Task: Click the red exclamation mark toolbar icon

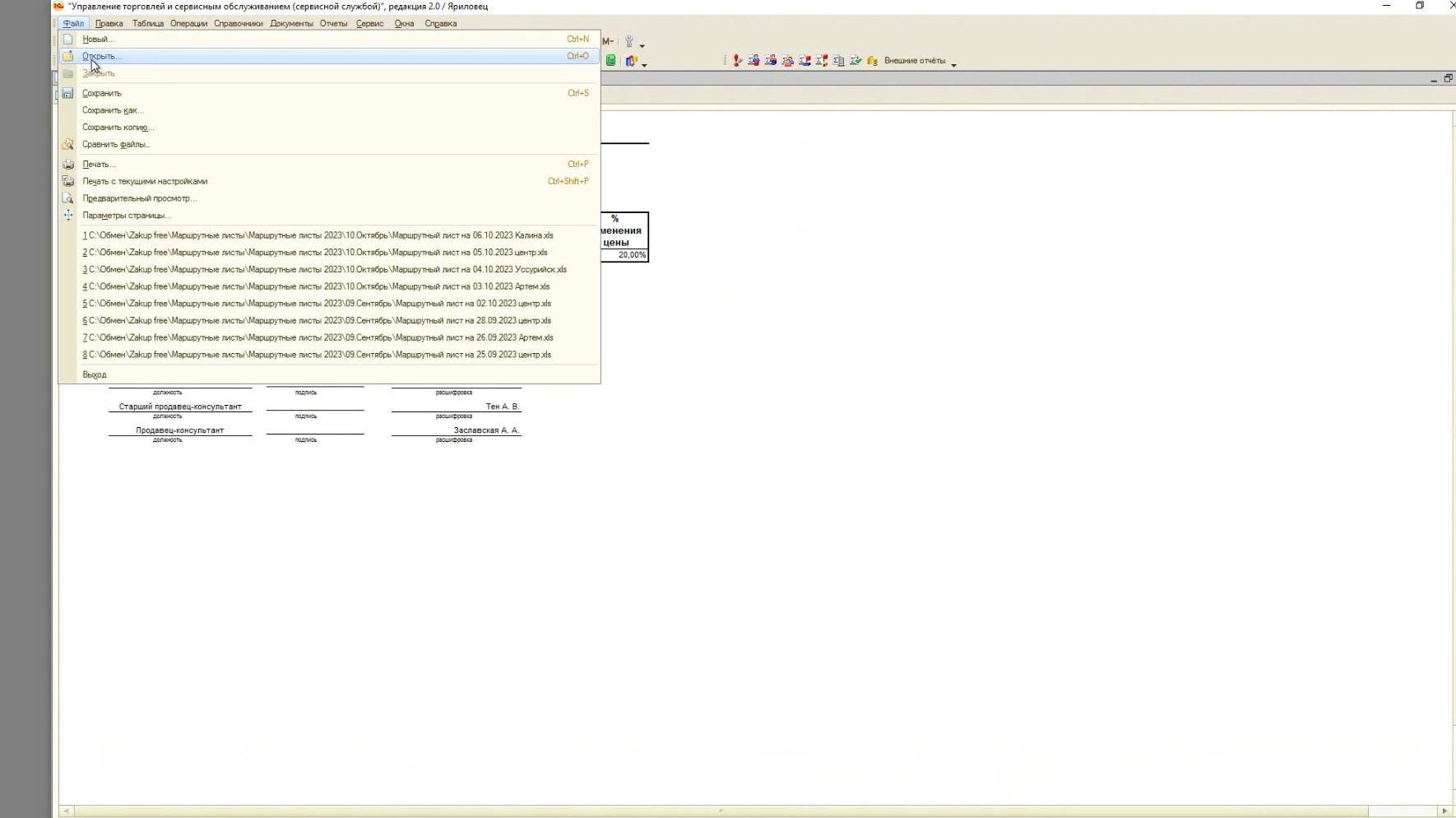Action: tap(738, 60)
